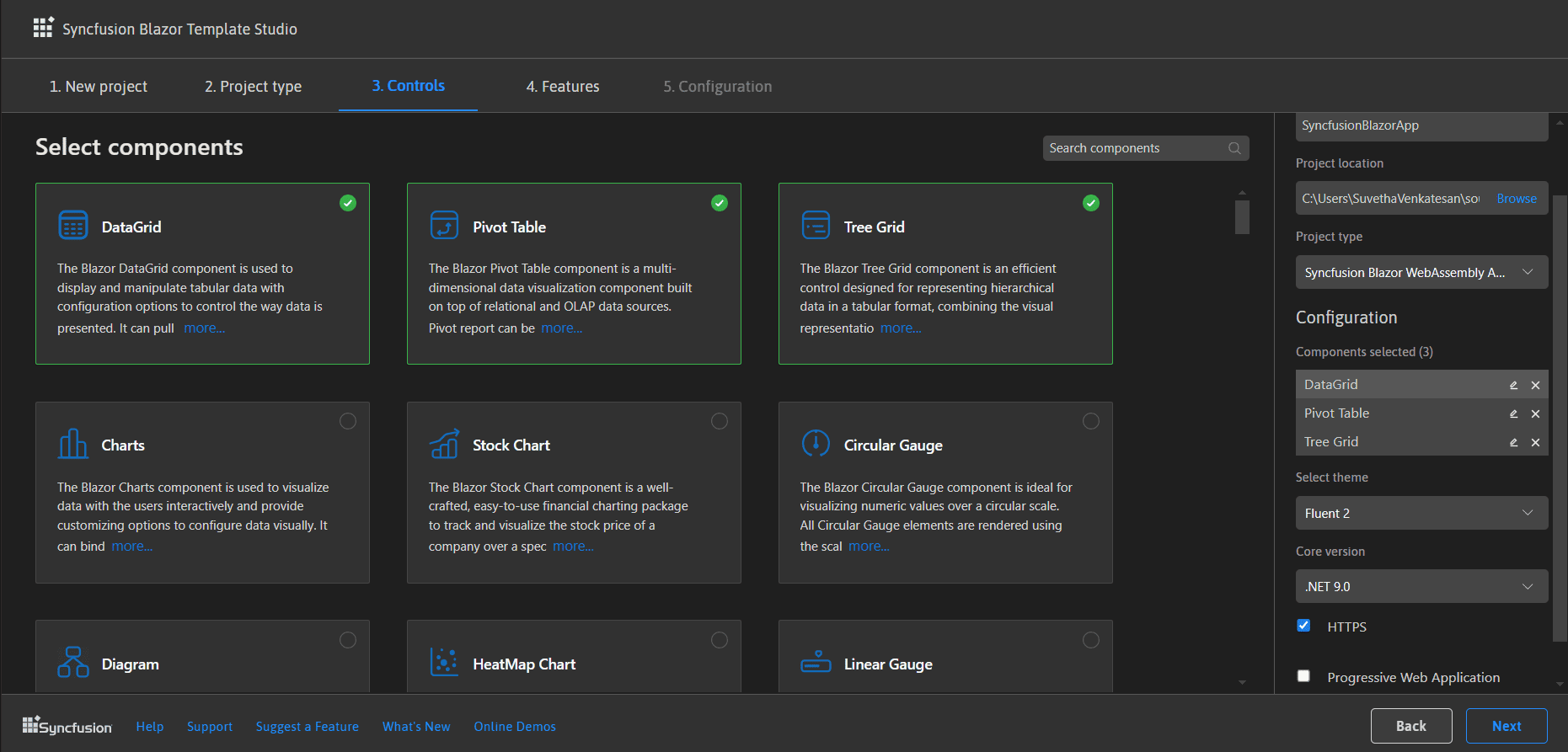The image size is (1568, 752).
Task: Click the DataGrid component icon
Action: (x=73, y=226)
